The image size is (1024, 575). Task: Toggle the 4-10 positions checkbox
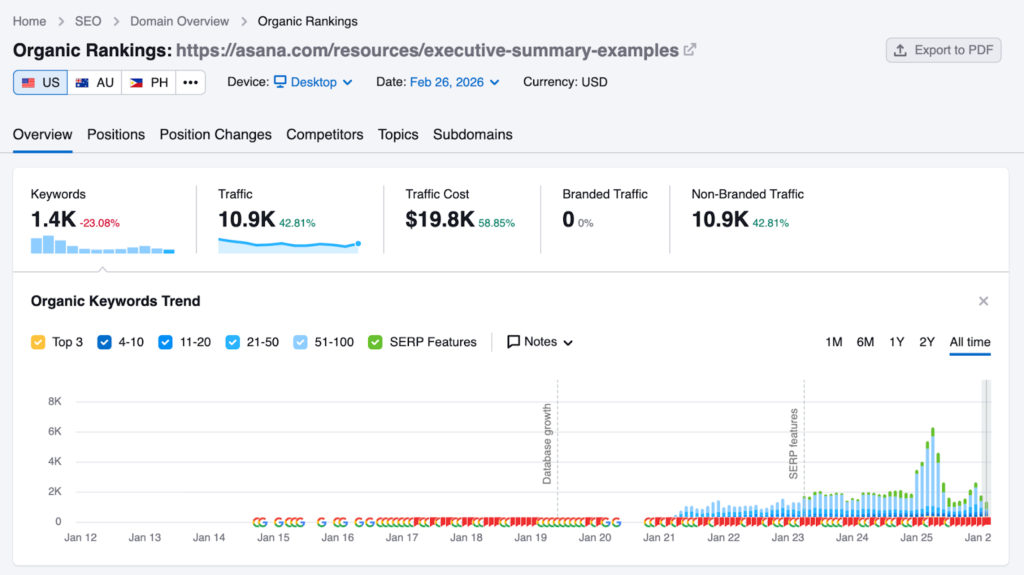(x=104, y=342)
